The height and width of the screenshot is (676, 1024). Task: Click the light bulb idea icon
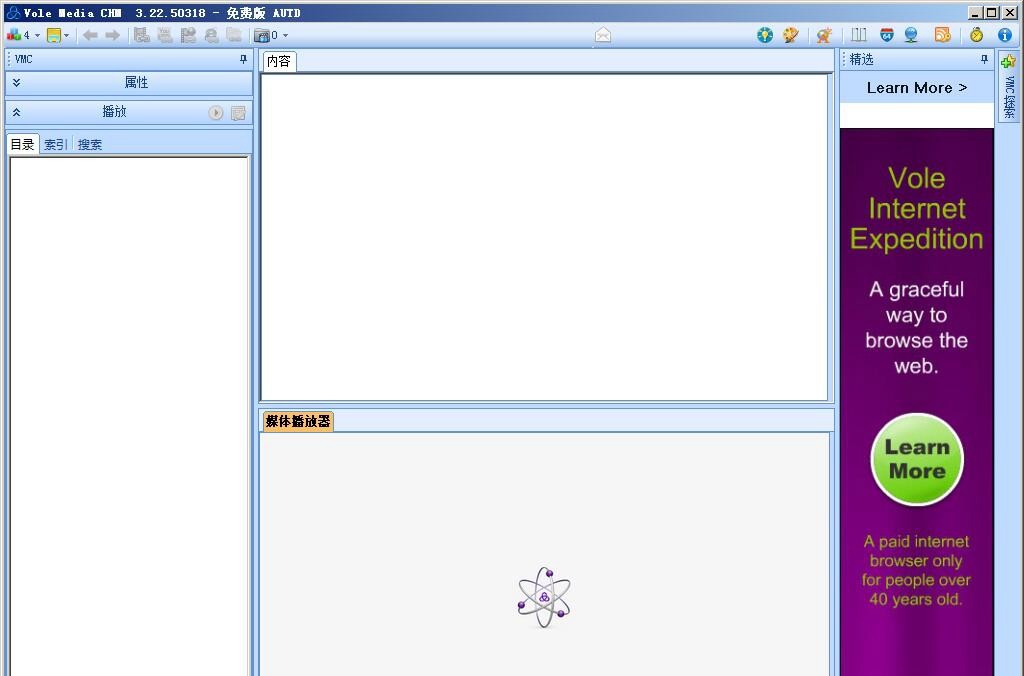pos(765,35)
